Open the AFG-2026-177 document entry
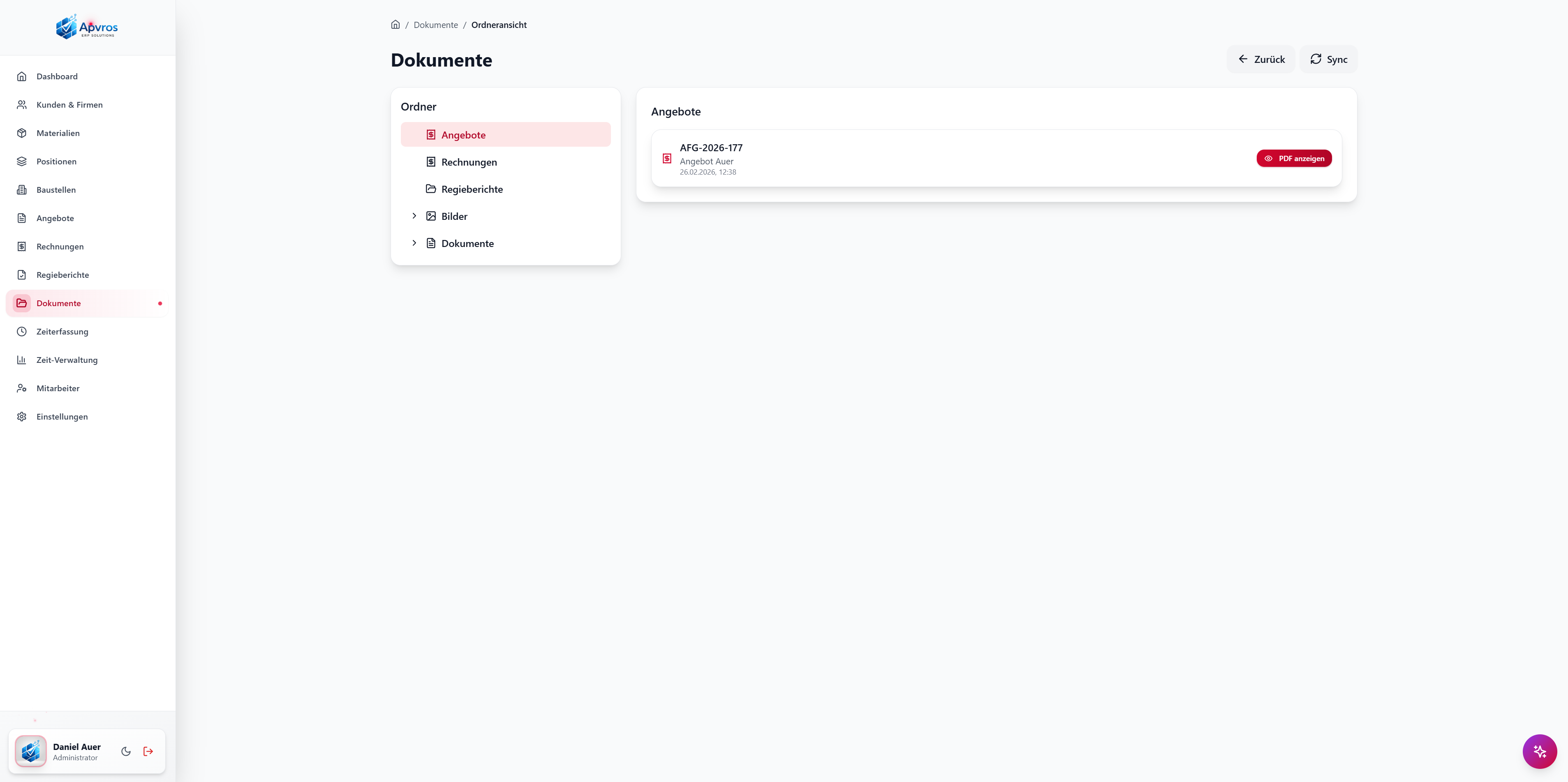Viewport: 1568px width, 782px height. tap(711, 147)
